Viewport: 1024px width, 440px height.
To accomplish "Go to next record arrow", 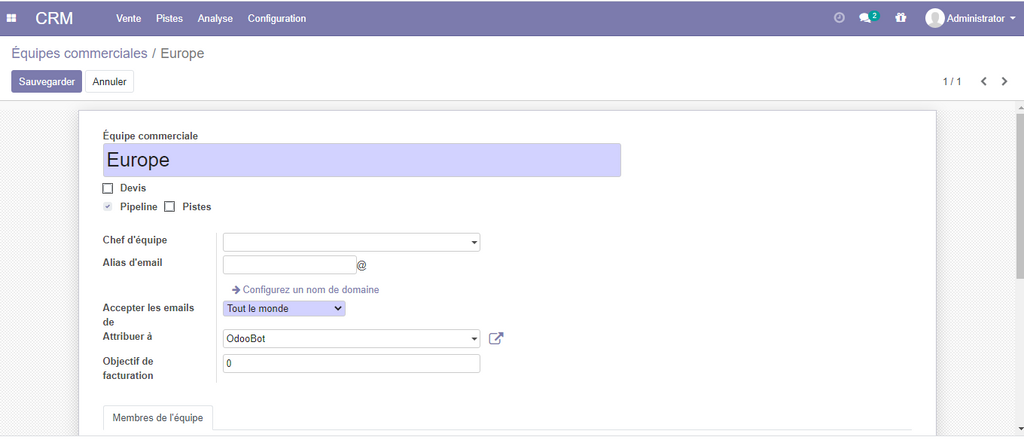I will pos(1004,81).
